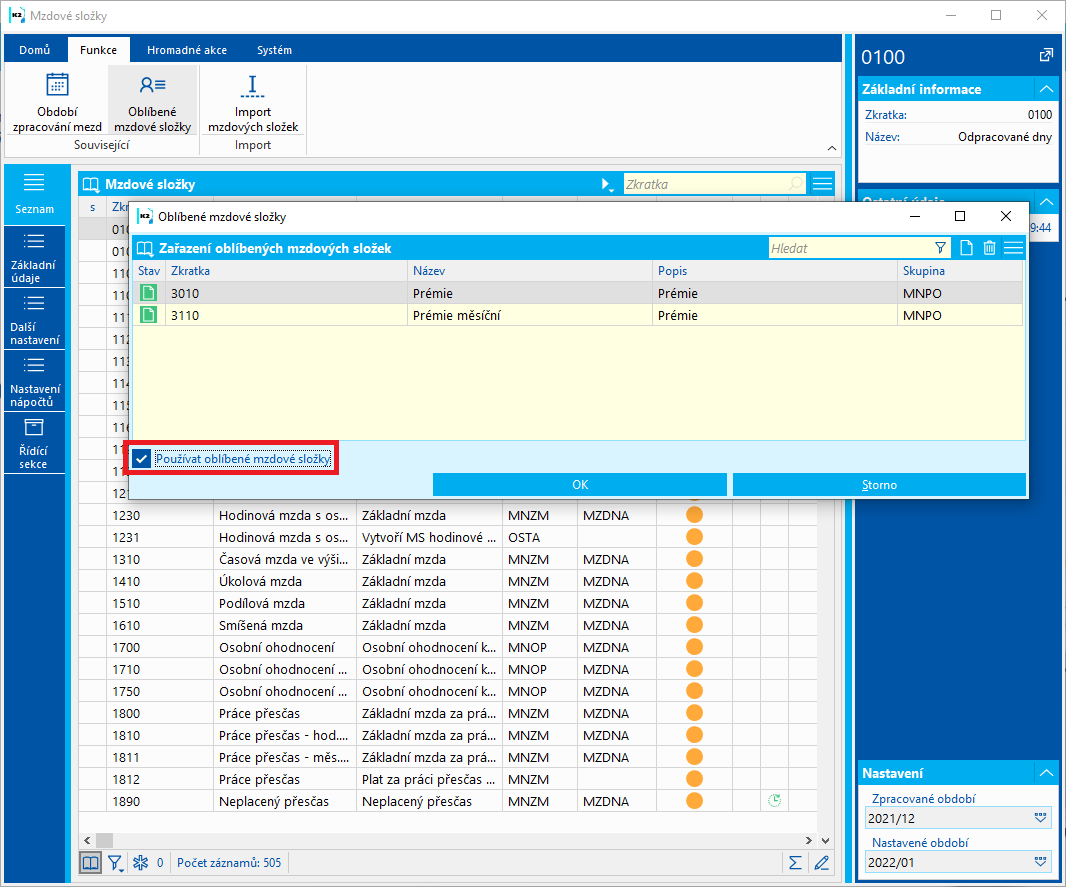The height and width of the screenshot is (887, 1066).
Task: Click horizontal scrollbar right arrow
Action: click(808, 840)
